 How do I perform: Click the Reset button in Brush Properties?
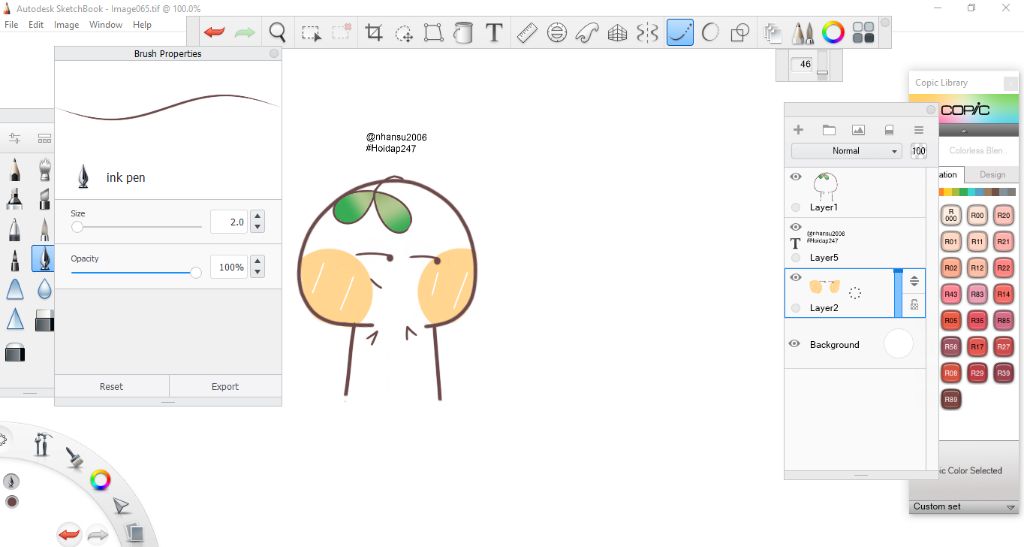coord(111,387)
